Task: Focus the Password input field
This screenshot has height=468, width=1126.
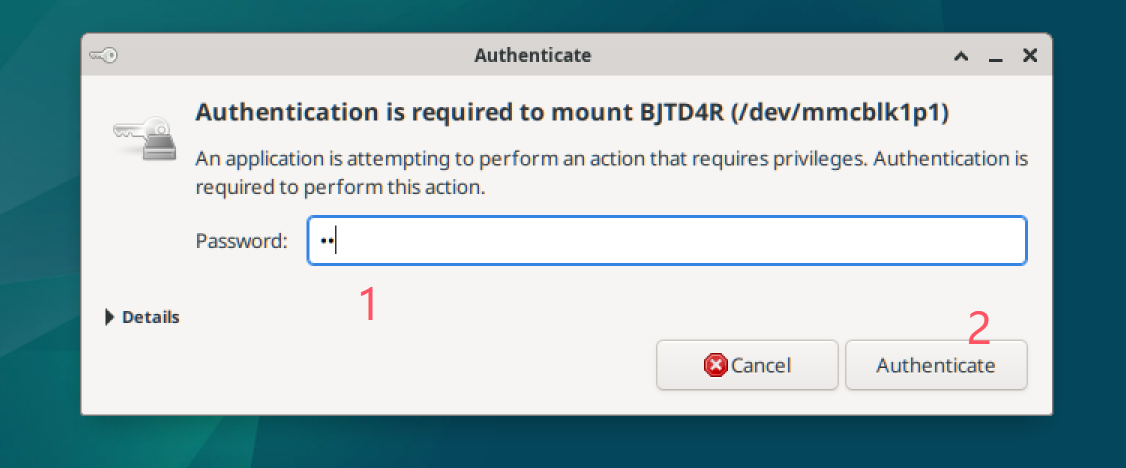Action: [667, 240]
